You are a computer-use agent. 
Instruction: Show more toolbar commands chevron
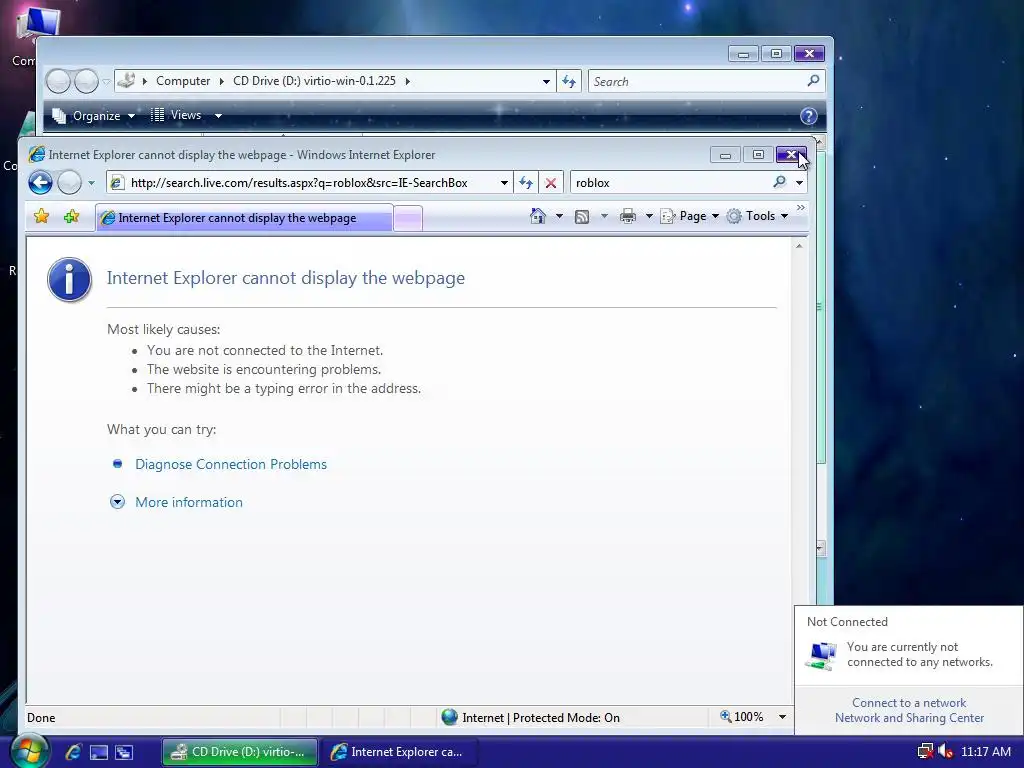[801, 208]
